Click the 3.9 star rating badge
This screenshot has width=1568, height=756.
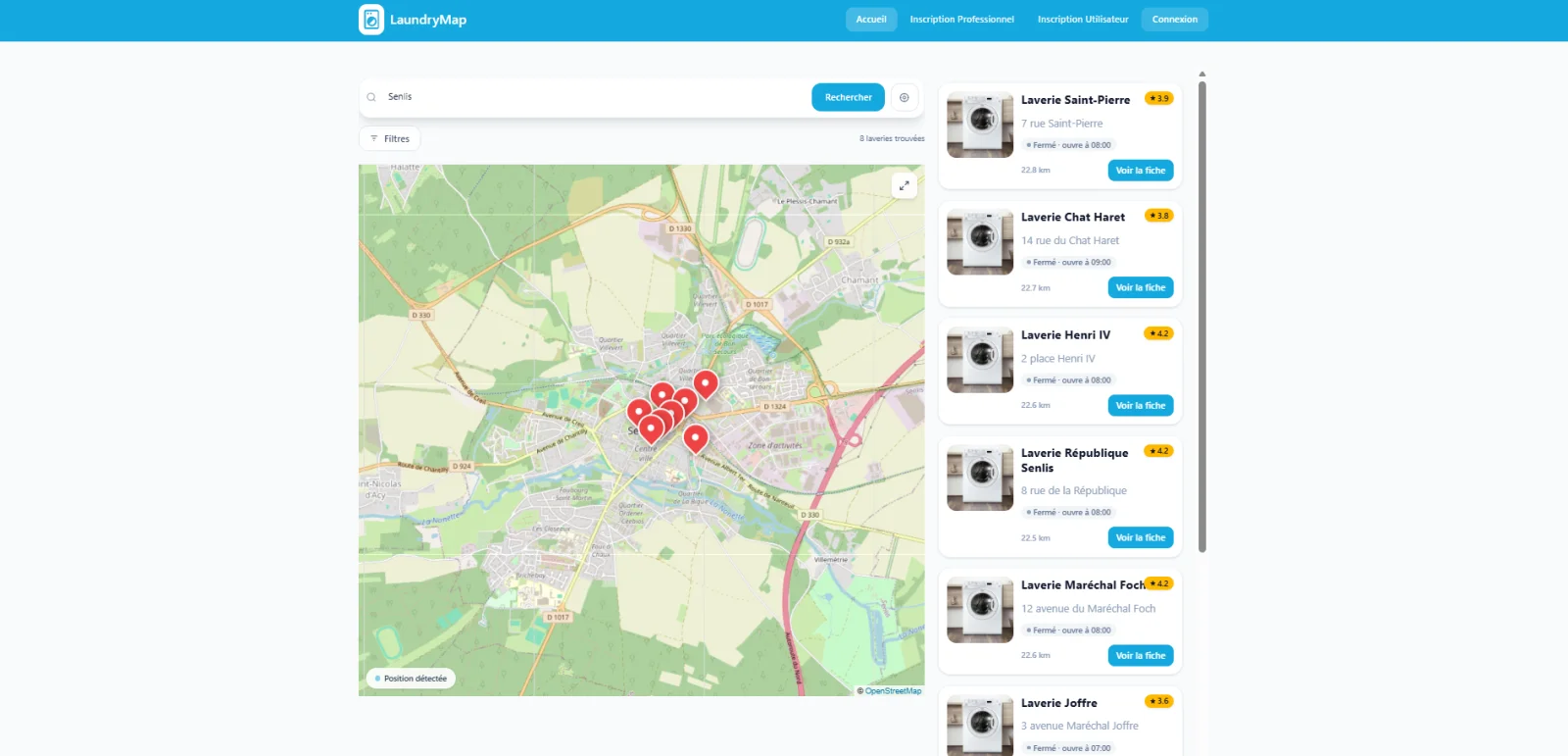point(1159,98)
